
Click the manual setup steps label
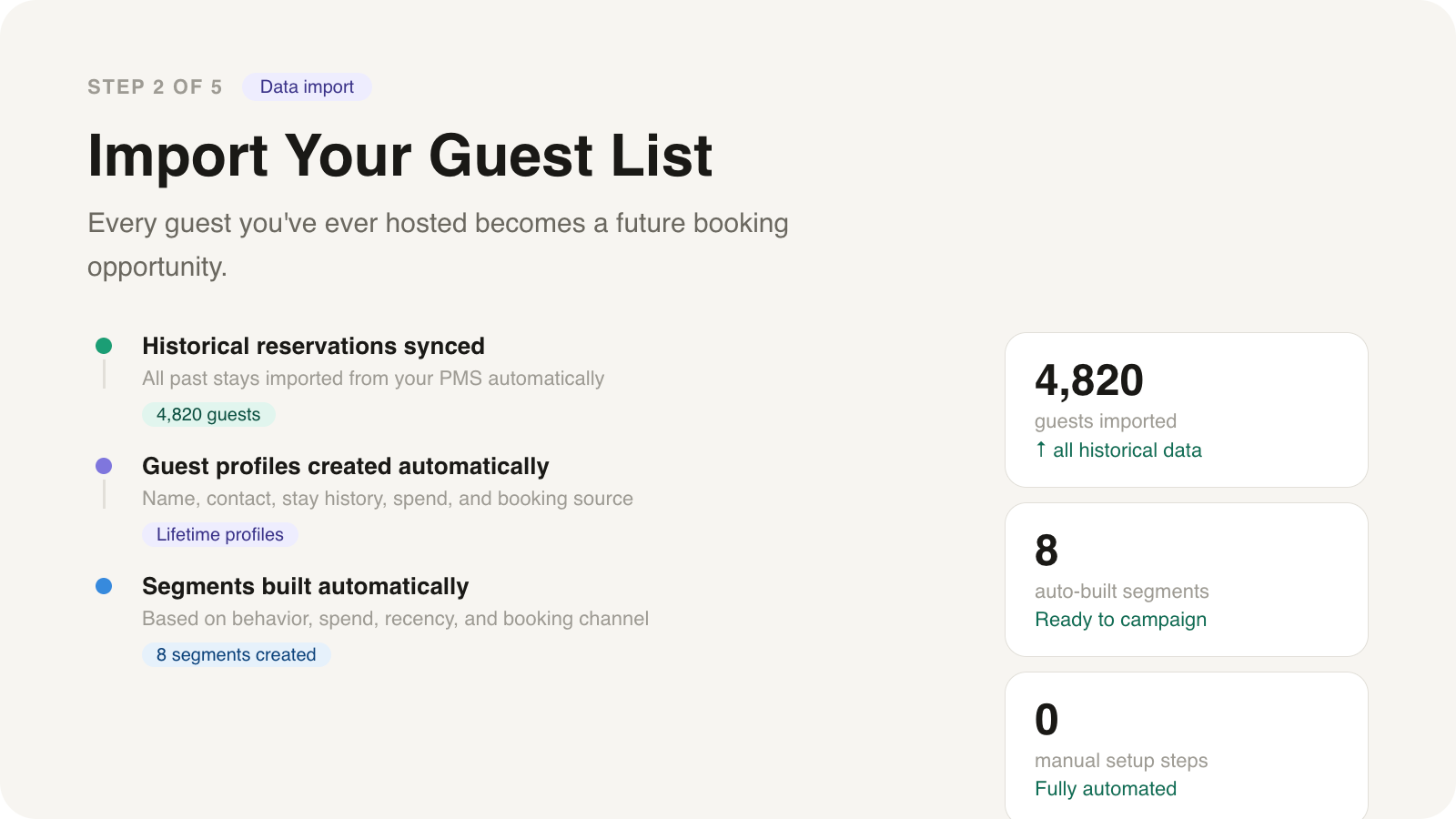[x=1121, y=761]
